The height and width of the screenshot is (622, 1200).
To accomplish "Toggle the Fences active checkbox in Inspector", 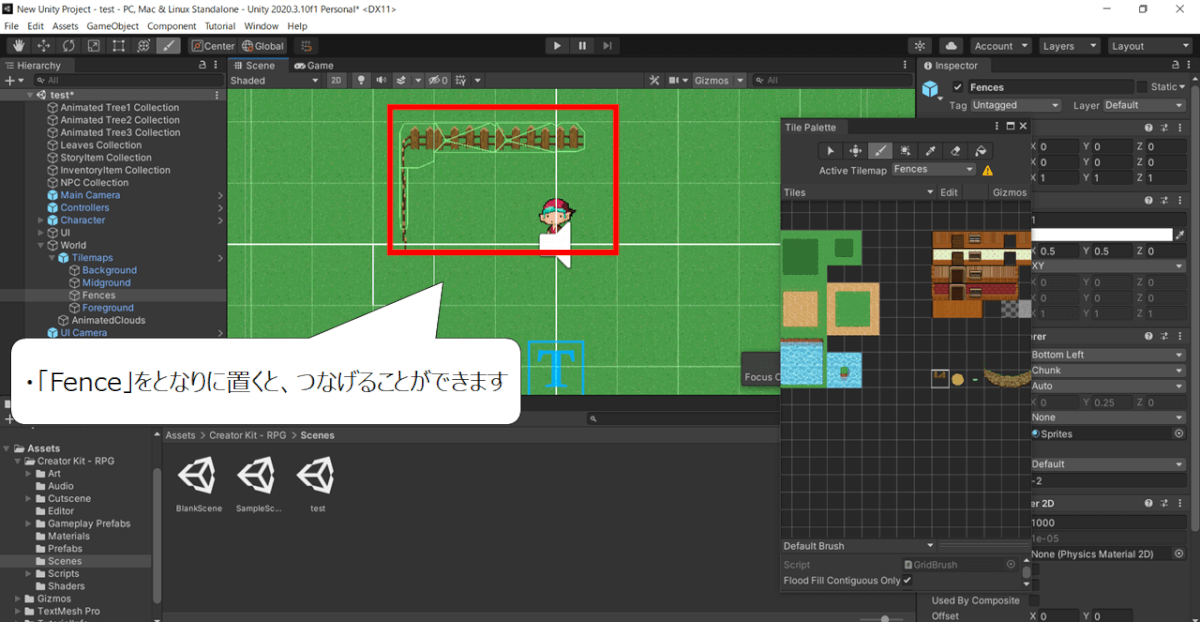I will pyautogui.click(x=958, y=87).
